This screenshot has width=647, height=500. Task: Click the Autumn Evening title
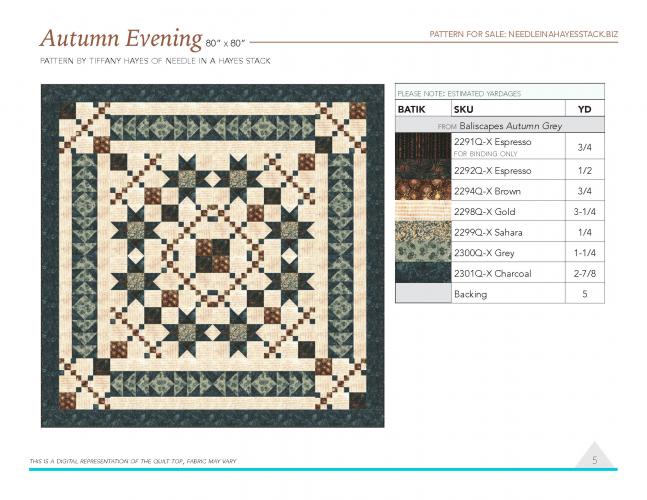[119, 39]
